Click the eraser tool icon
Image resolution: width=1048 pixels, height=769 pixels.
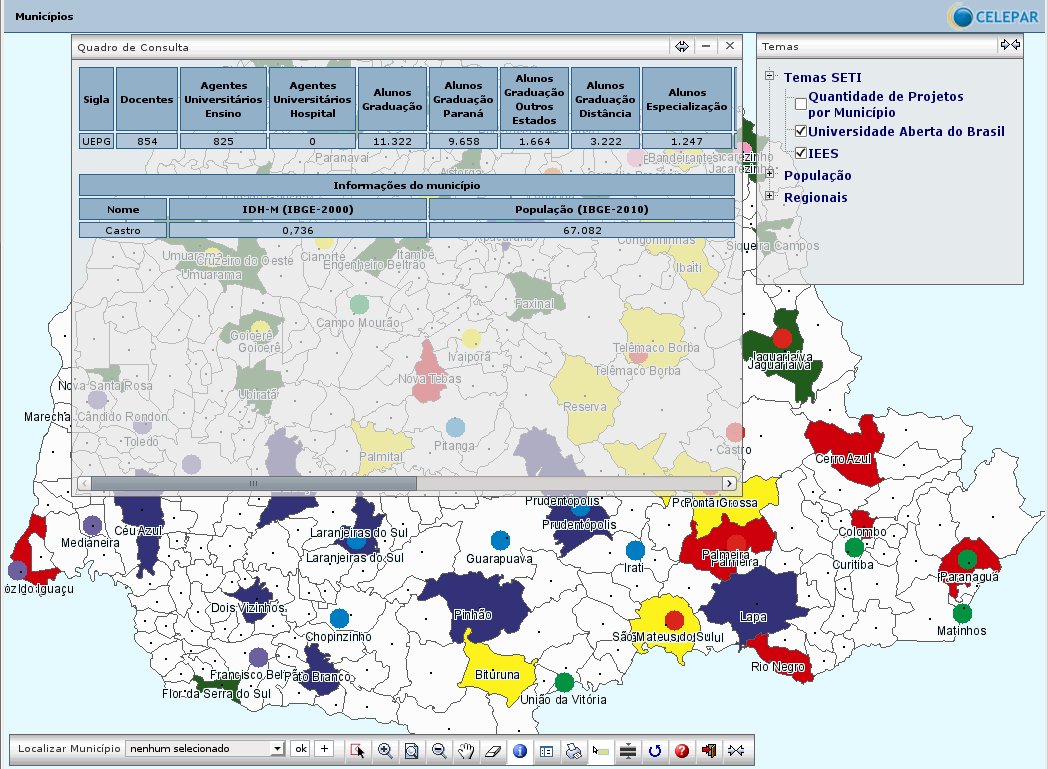click(493, 749)
